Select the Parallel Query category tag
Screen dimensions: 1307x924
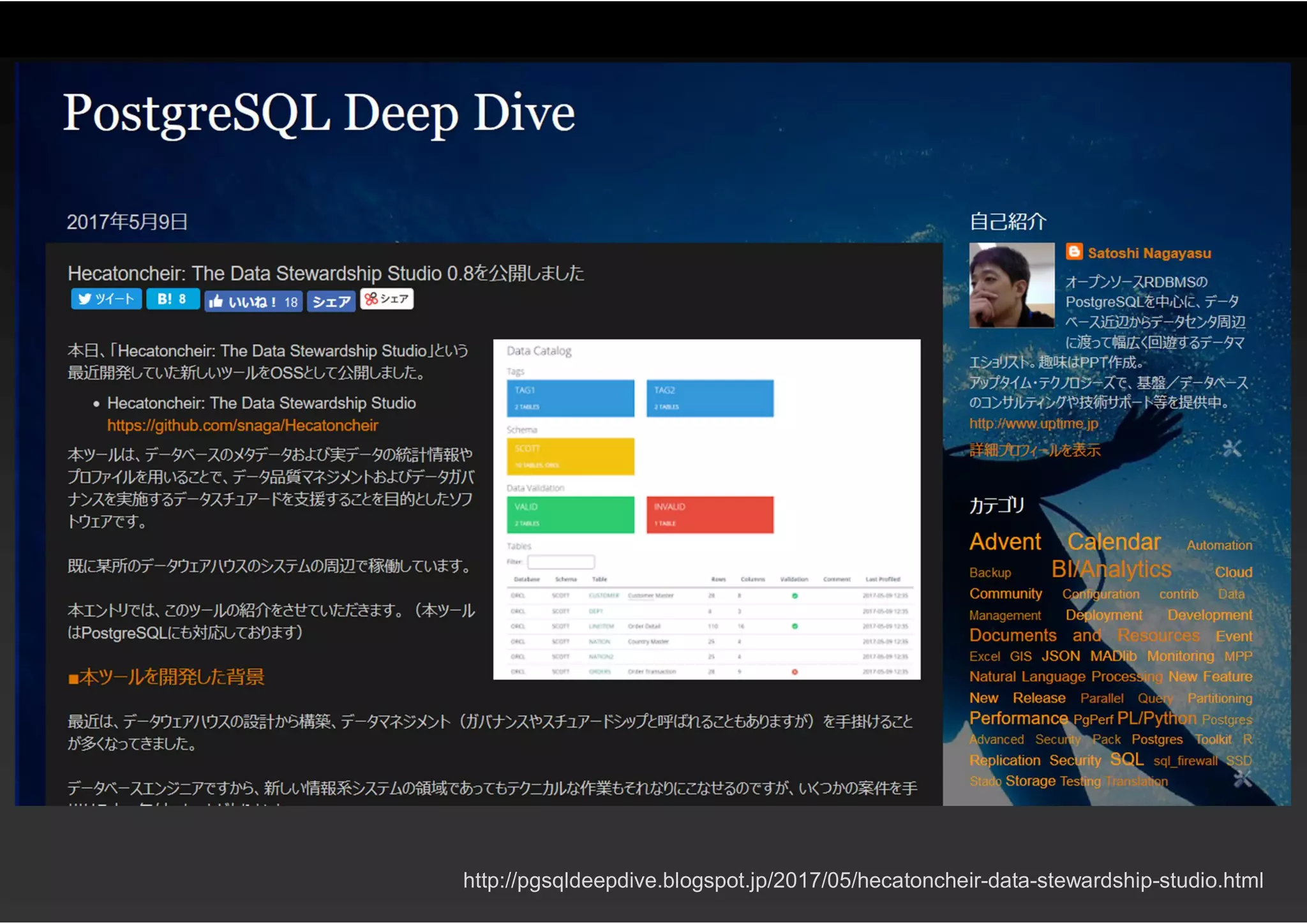[1126, 699]
